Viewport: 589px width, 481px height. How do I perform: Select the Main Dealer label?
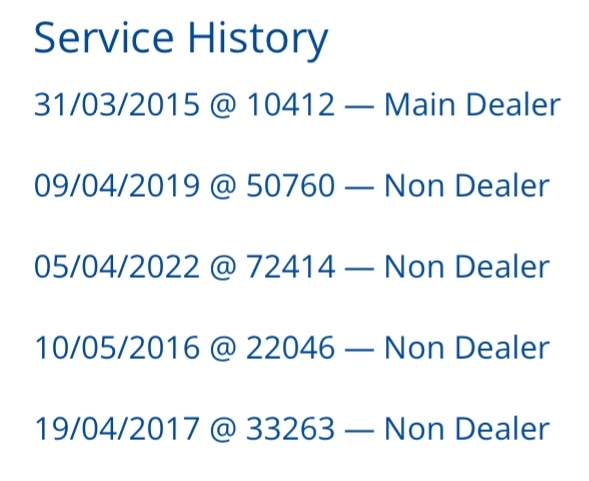473,104
